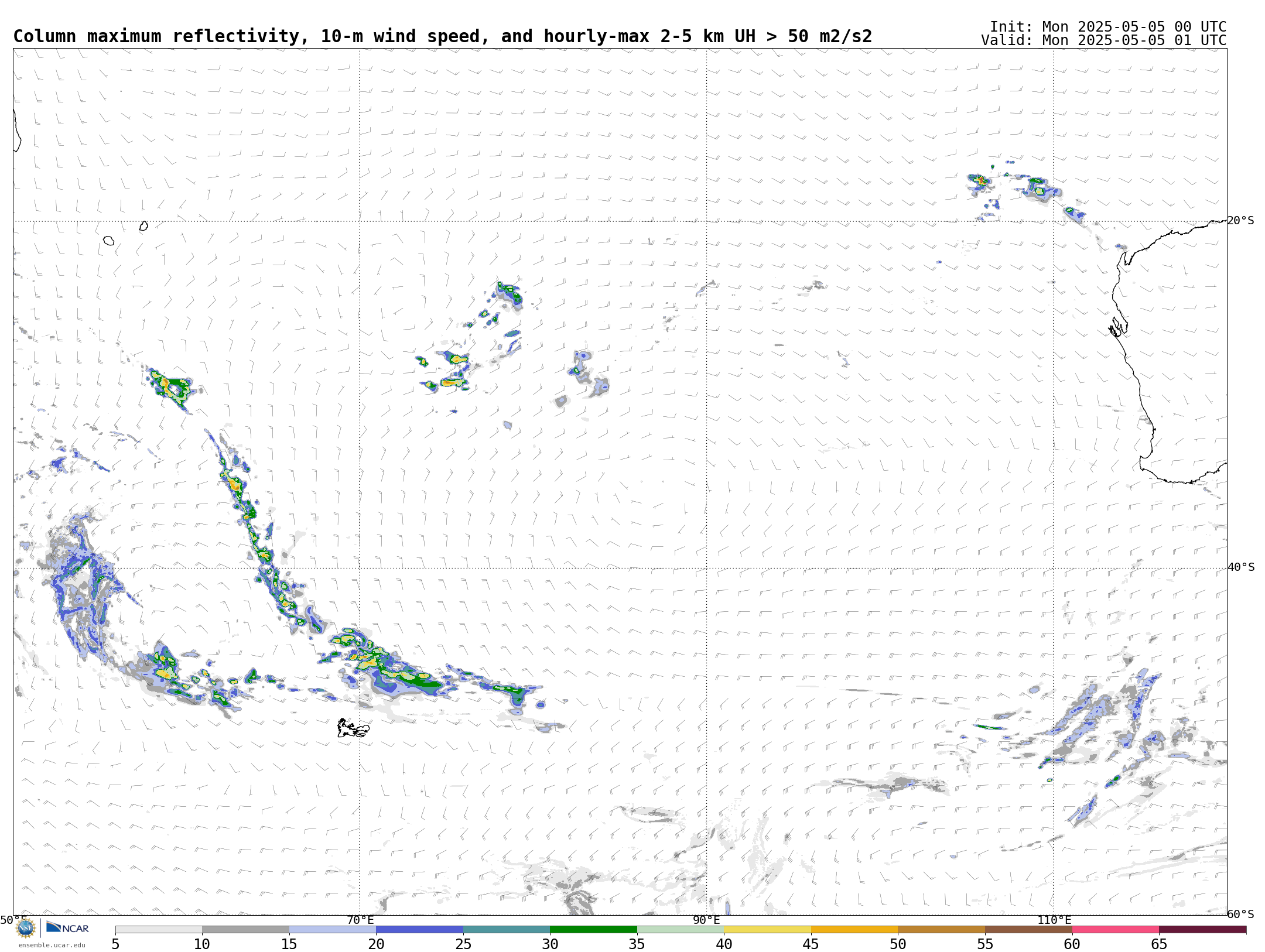This screenshot has width=1265, height=952.
Task: Click the Kerguelen island outline near 70°E
Action: (353, 729)
